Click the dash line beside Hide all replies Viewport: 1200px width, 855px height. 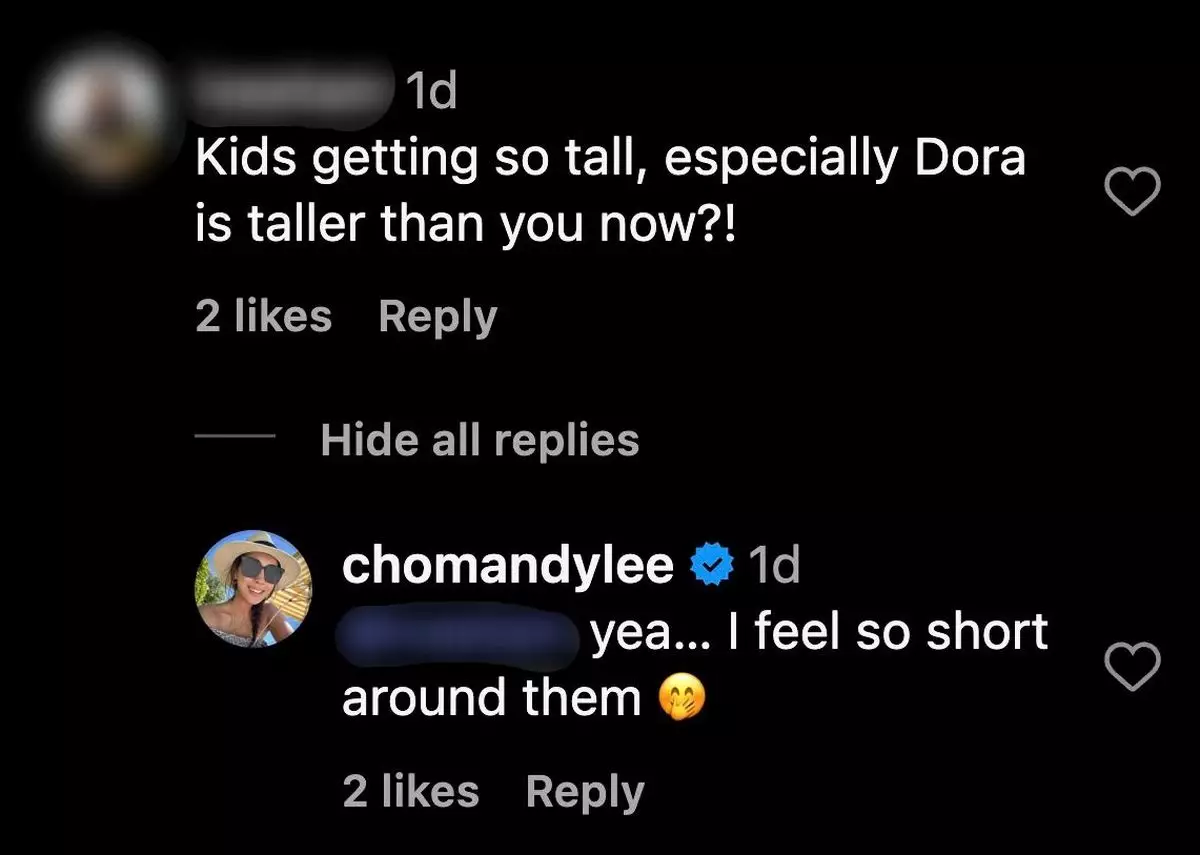(234, 438)
